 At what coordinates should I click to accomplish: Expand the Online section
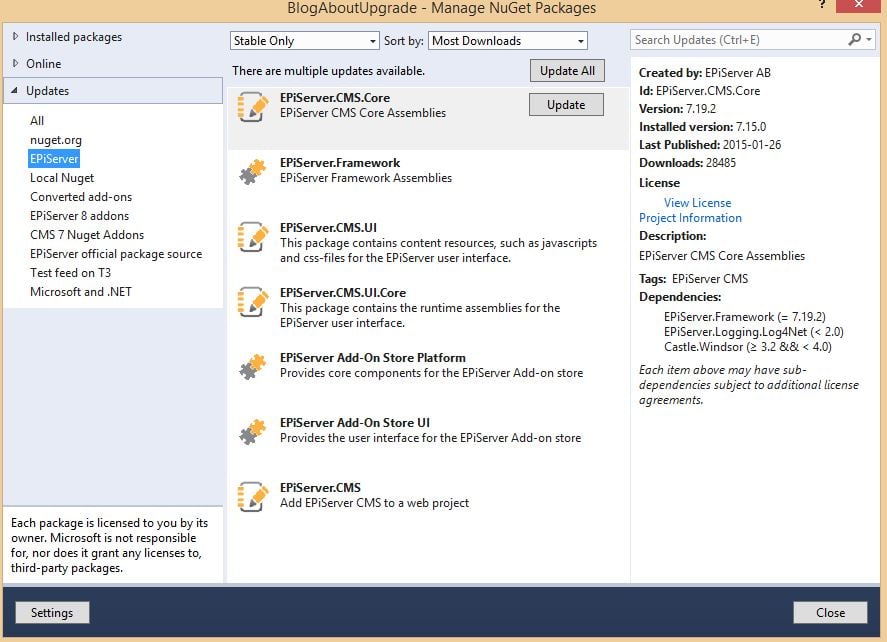tap(14, 63)
